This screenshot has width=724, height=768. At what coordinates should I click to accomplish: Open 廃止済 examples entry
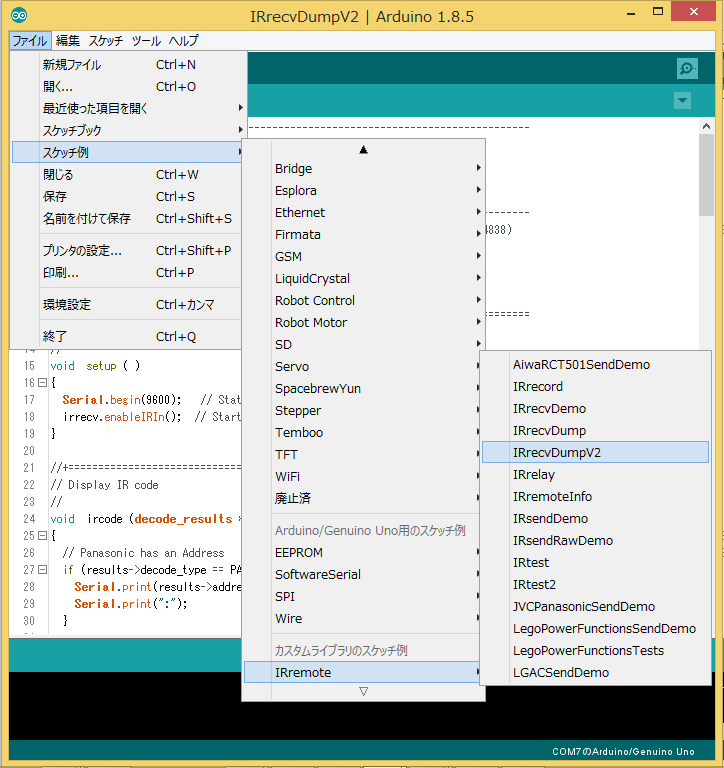pos(362,499)
